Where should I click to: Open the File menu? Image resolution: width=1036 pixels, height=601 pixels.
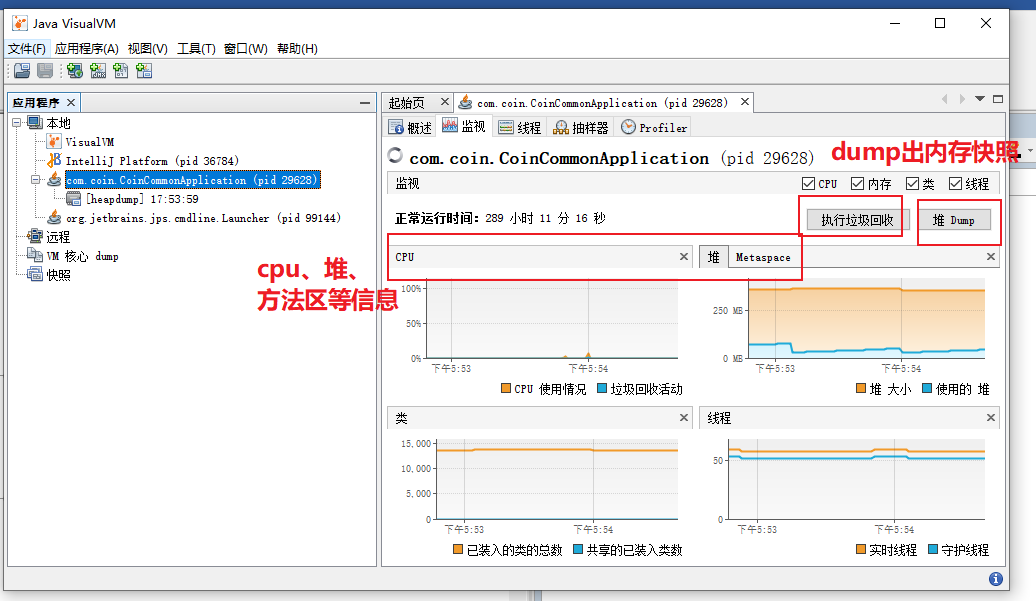[26, 49]
